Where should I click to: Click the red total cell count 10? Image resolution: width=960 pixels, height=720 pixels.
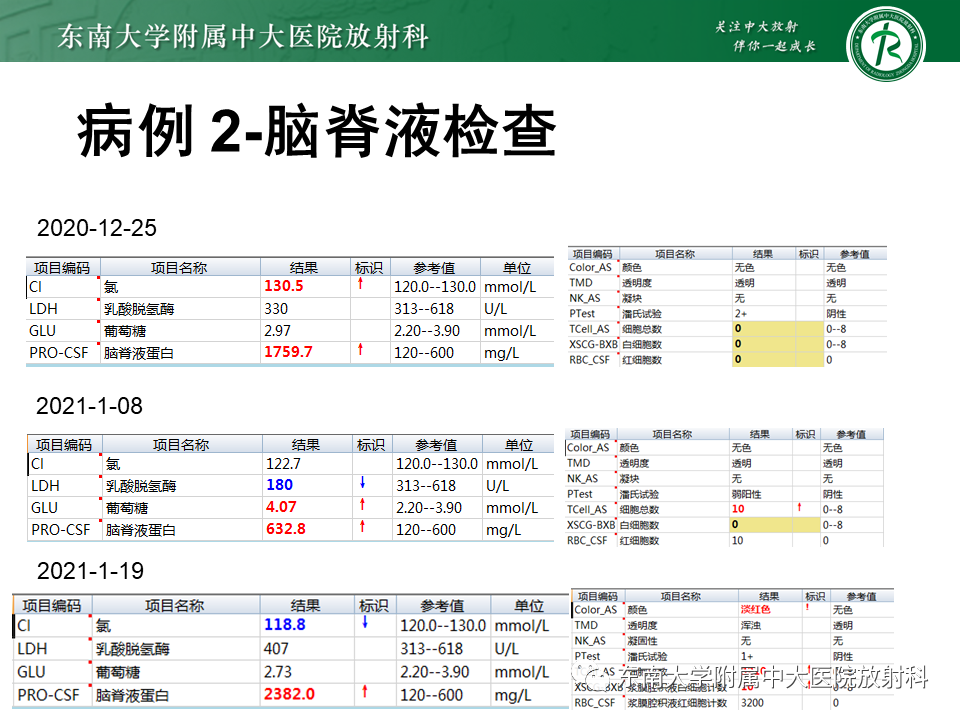pyautogui.click(x=738, y=509)
